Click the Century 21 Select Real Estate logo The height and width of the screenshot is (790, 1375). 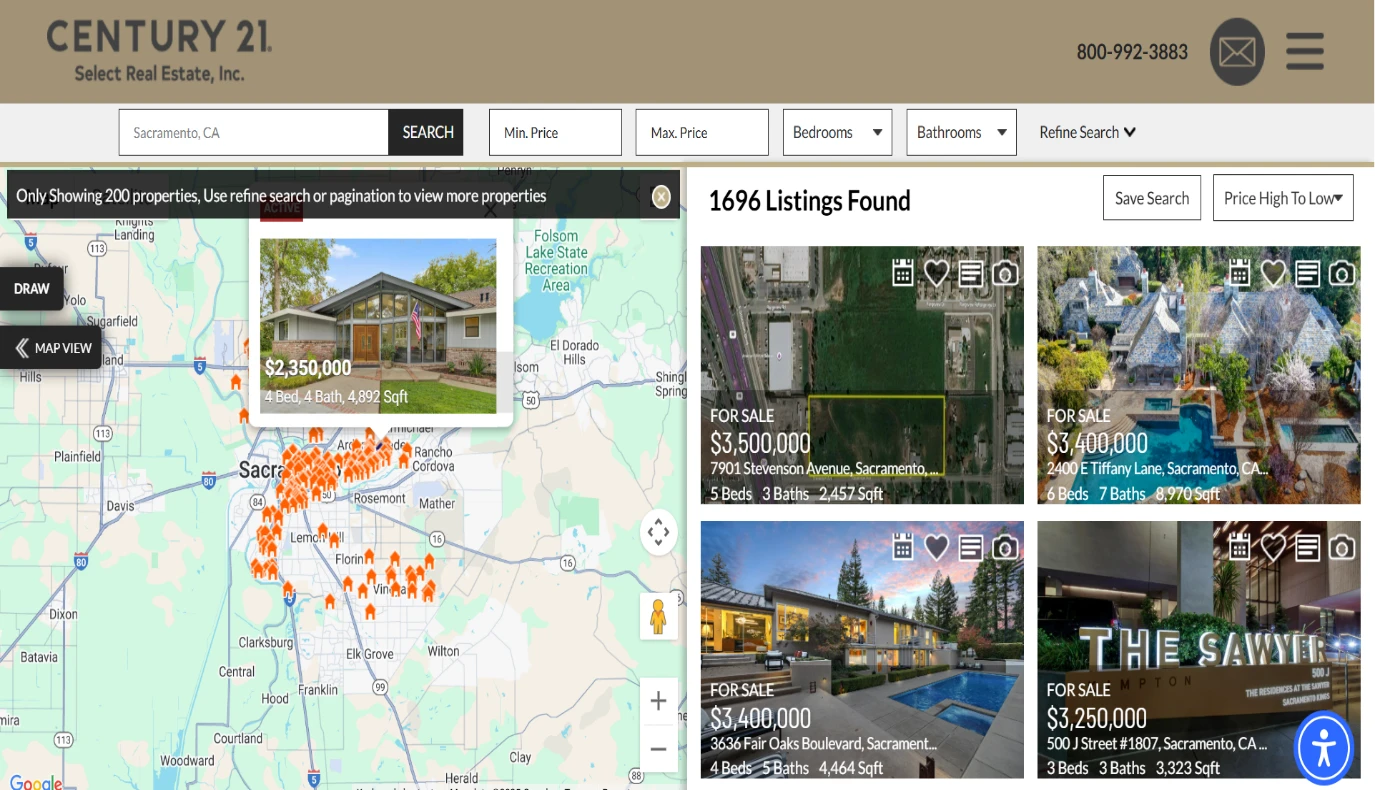(159, 51)
